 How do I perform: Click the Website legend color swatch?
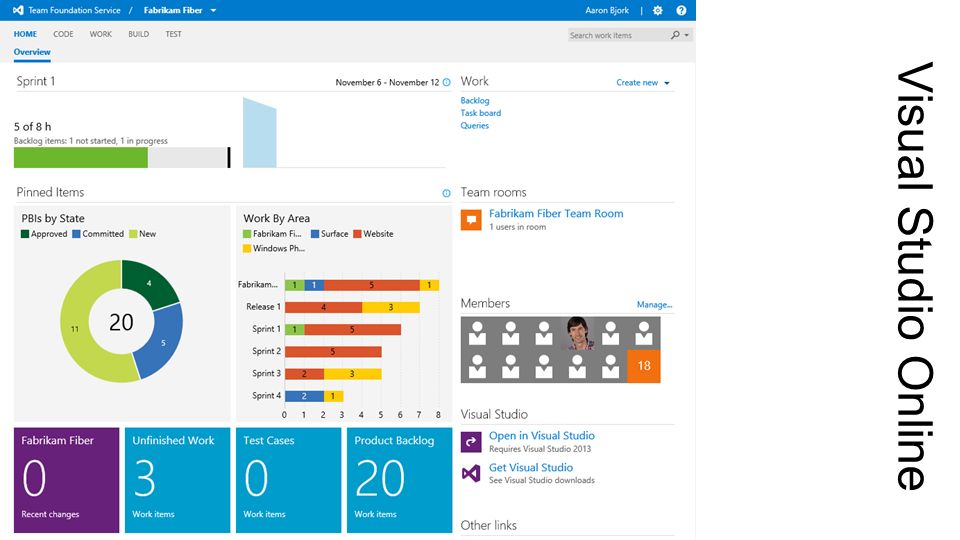357,234
